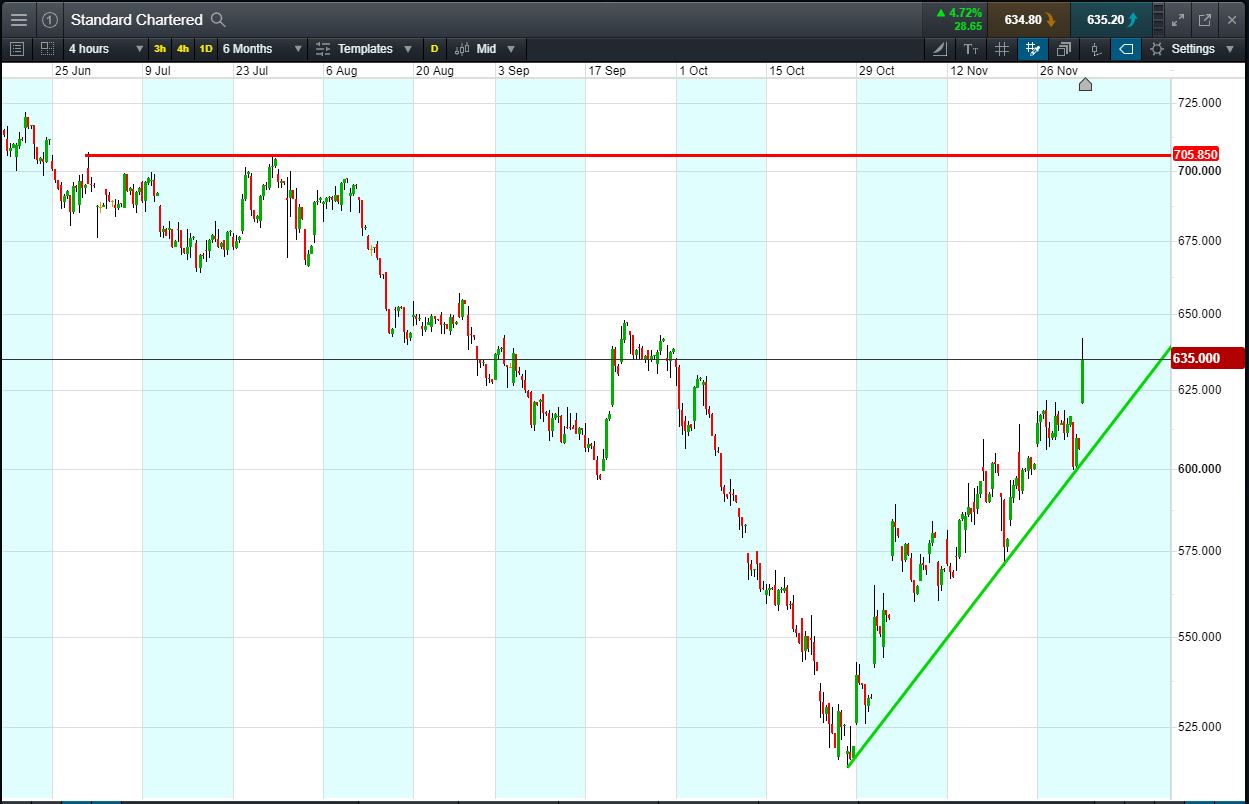This screenshot has height=804, width=1249.
Task: Open the list panel icon in chart toolbar
Action: click(16, 48)
